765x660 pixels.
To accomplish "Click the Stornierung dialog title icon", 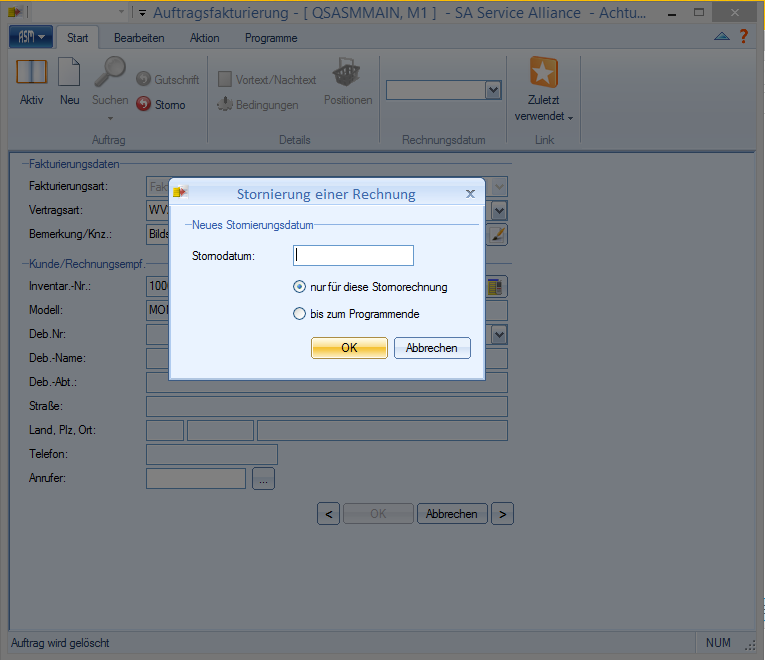I will pyautogui.click(x=181, y=192).
